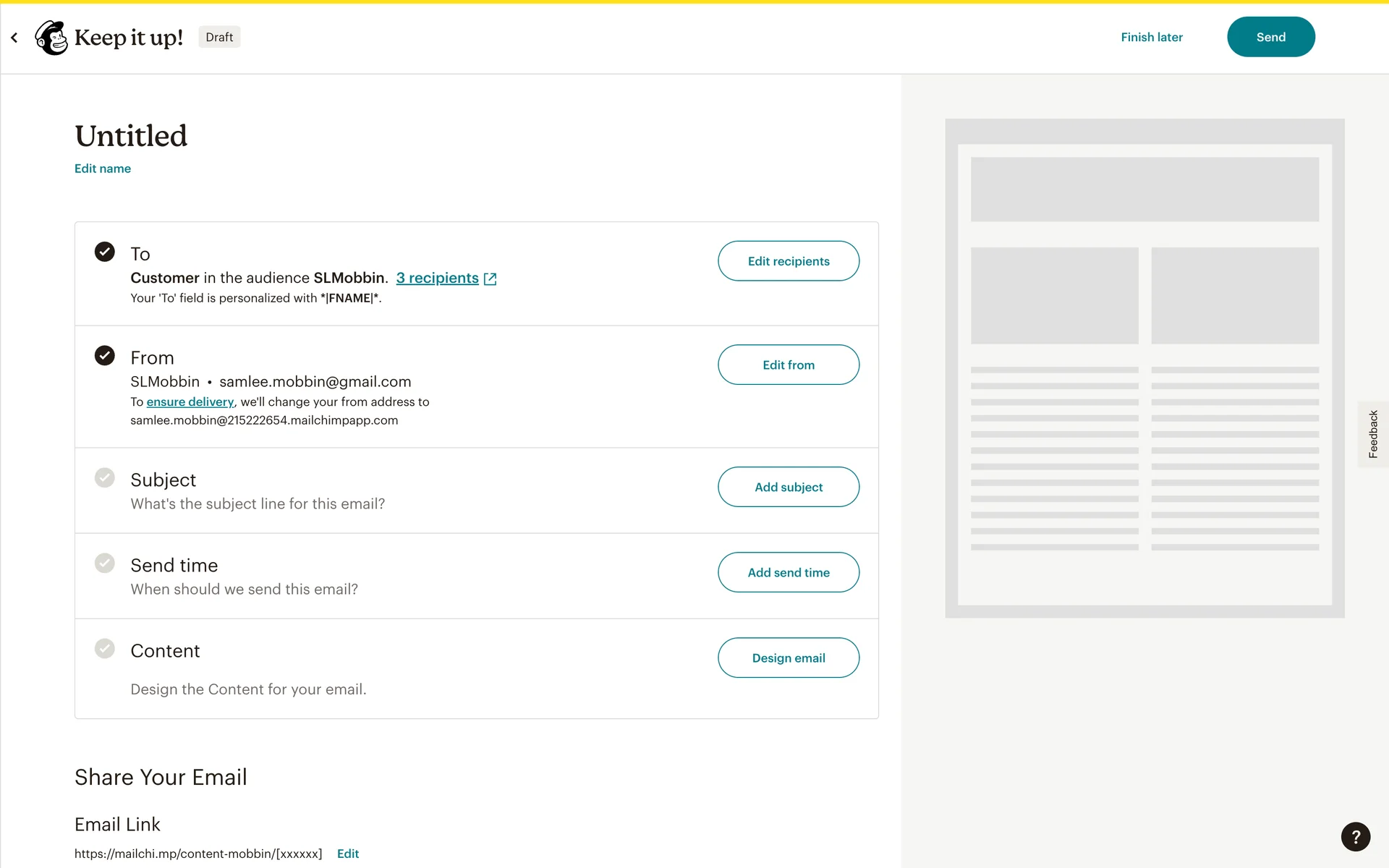Click the Content status check circle
The image size is (1389, 868).
coord(105,648)
